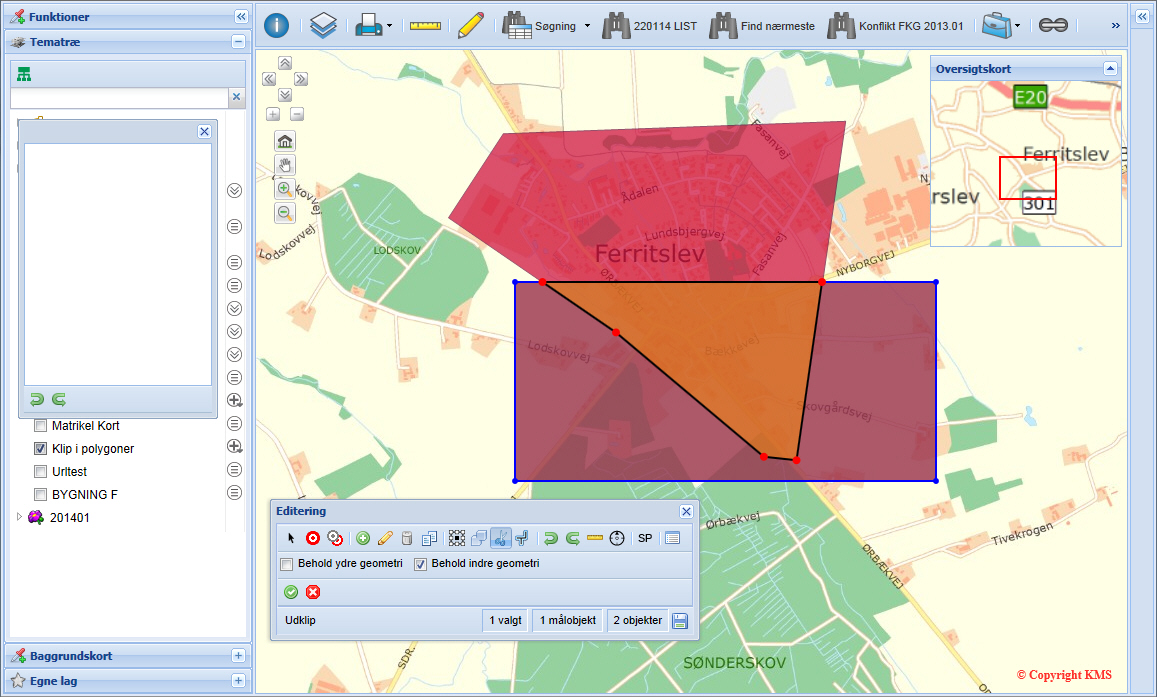Open the layers stack tool

tap(323, 26)
